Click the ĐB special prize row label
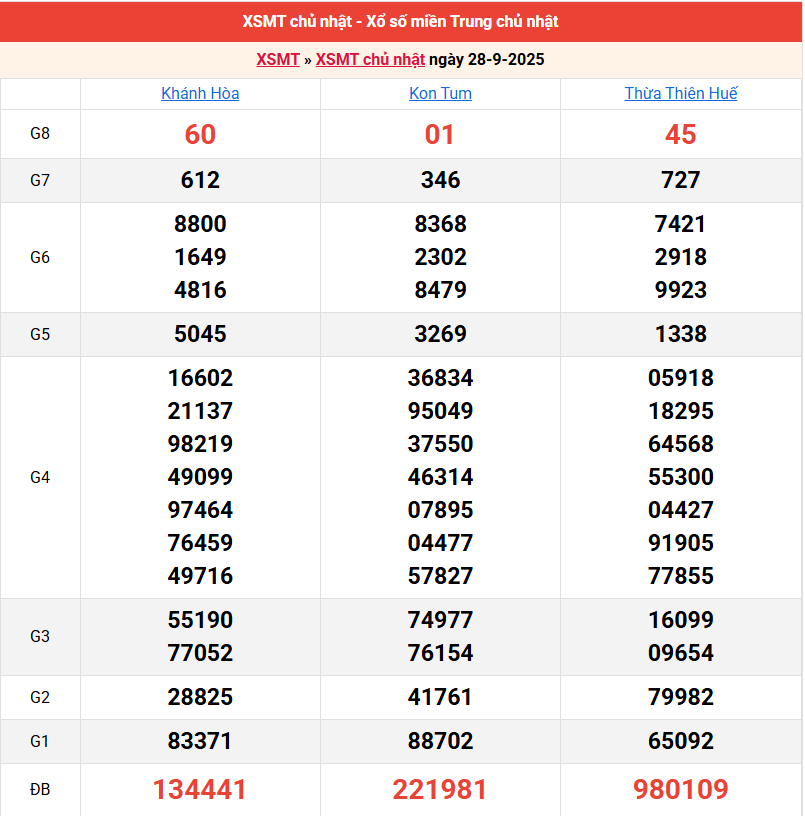The image size is (805, 816). tap(40, 790)
